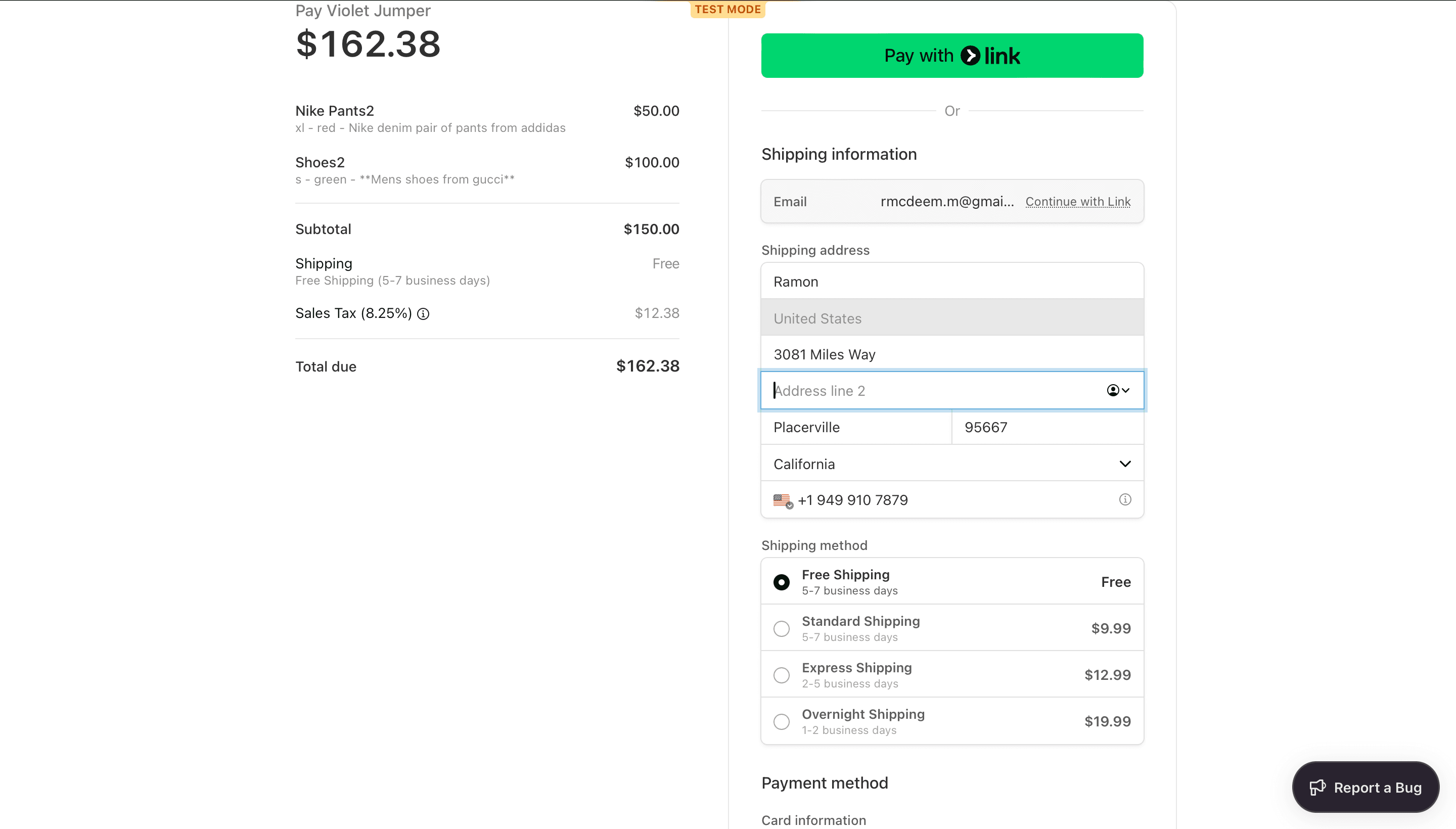Click the megaphone icon in Report a Bug
This screenshot has height=829, width=1456.
point(1317,788)
